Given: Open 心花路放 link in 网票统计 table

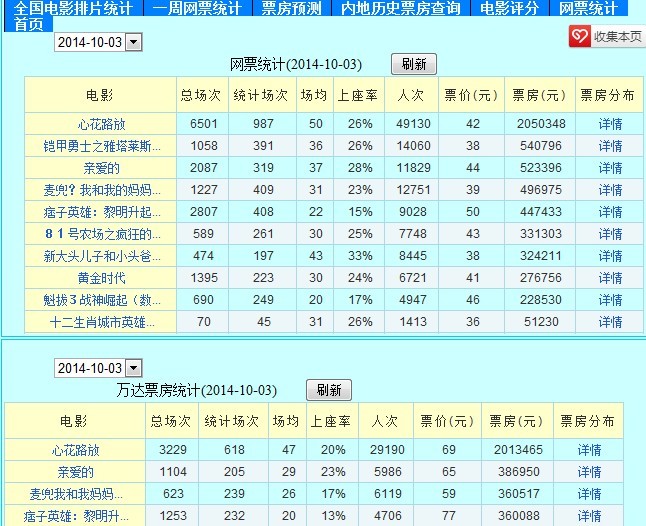Looking at the screenshot, I should [101, 124].
